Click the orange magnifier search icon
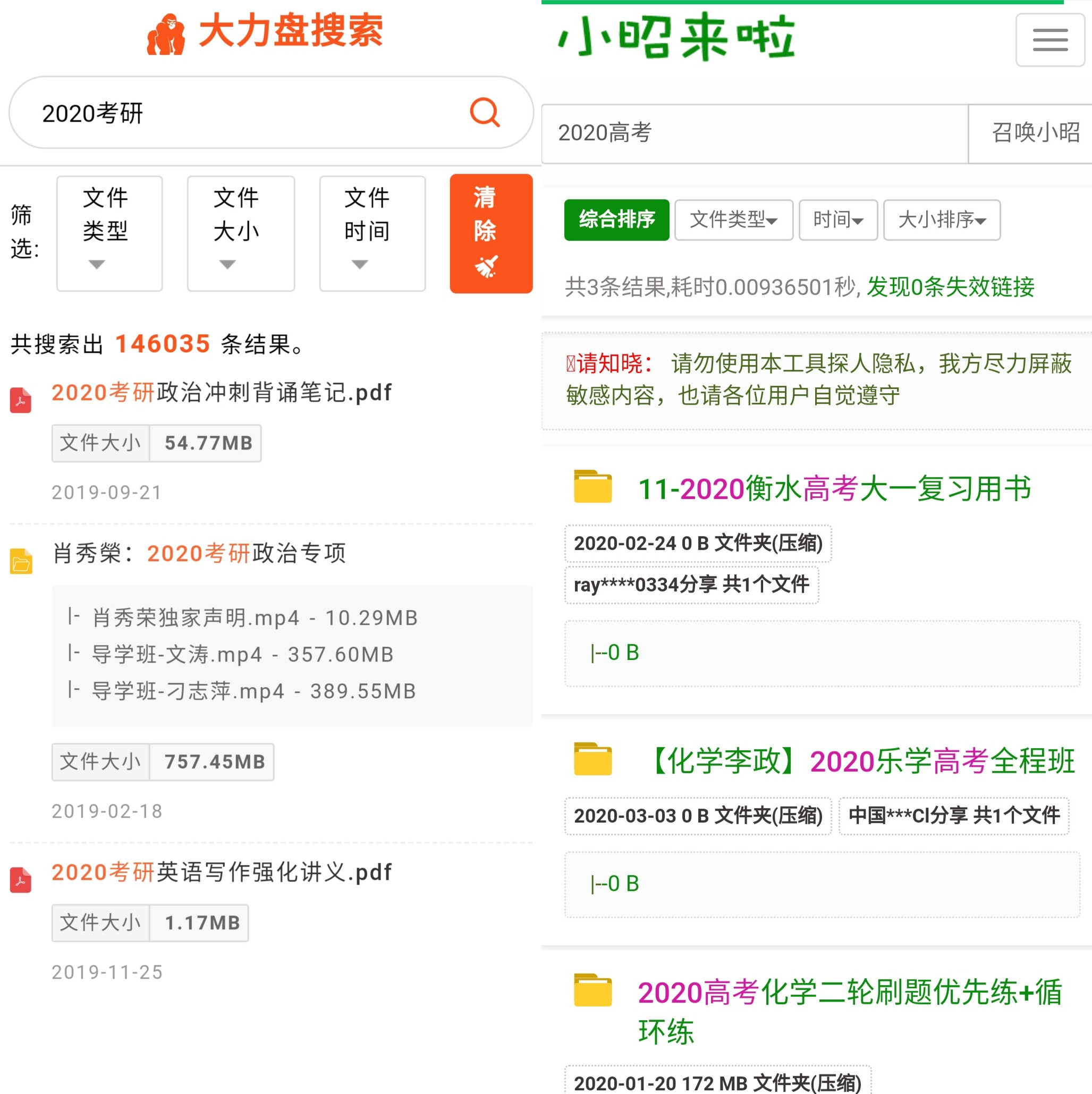 coord(485,113)
